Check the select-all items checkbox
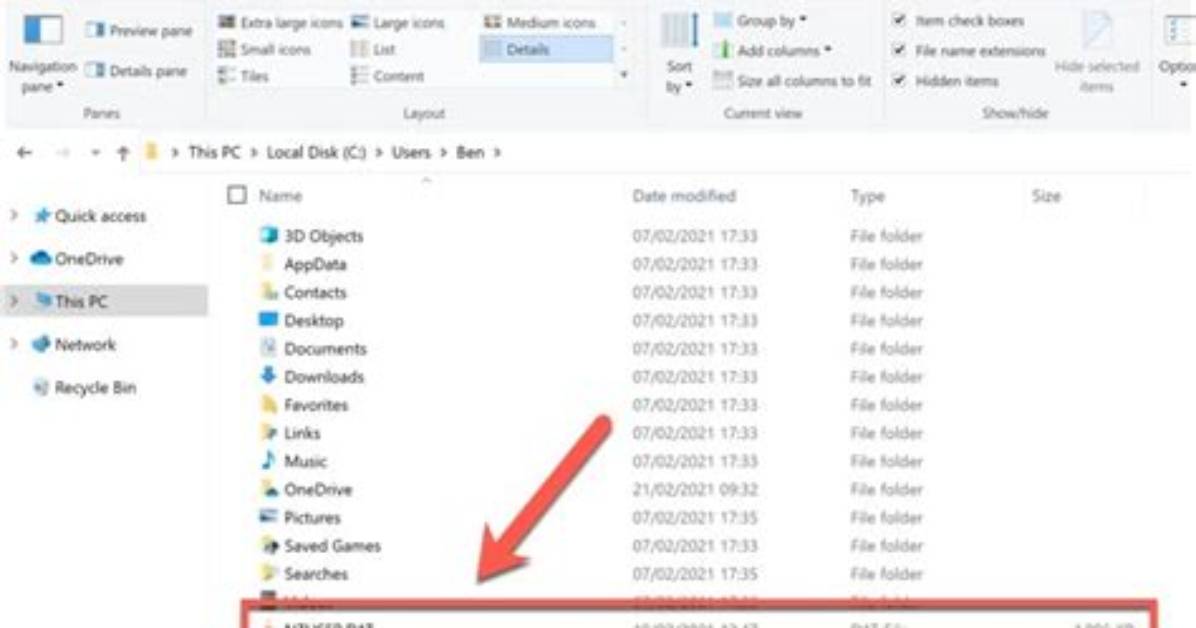Image resolution: width=1196 pixels, height=628 pixels. click(237, 195)
